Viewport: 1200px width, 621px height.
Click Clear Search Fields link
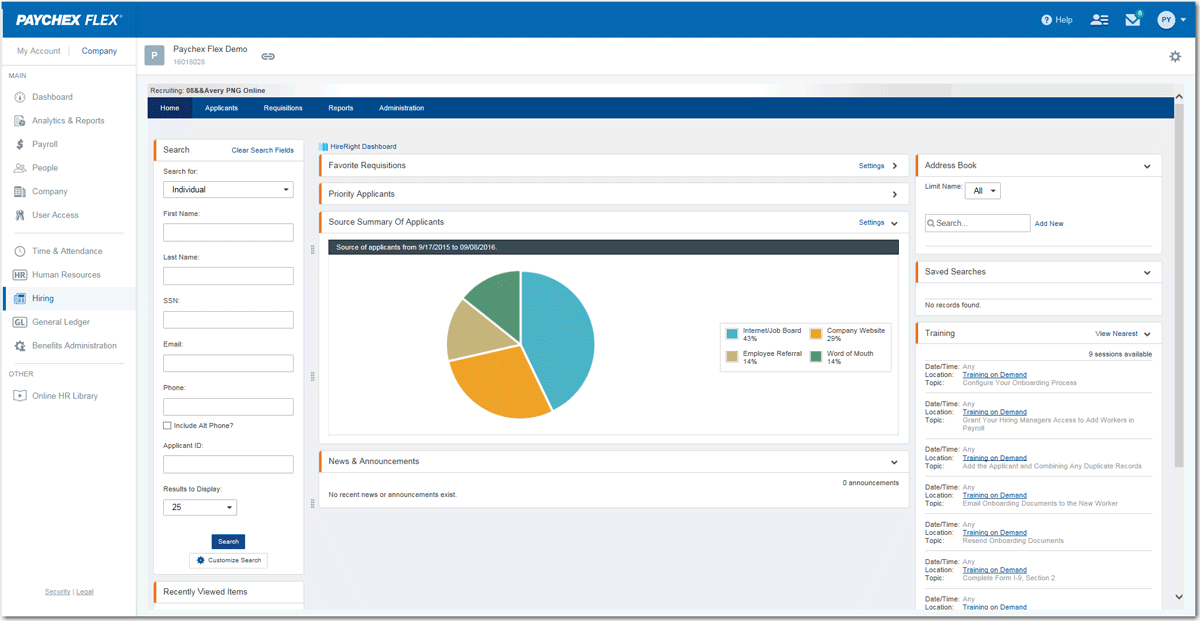263,150
